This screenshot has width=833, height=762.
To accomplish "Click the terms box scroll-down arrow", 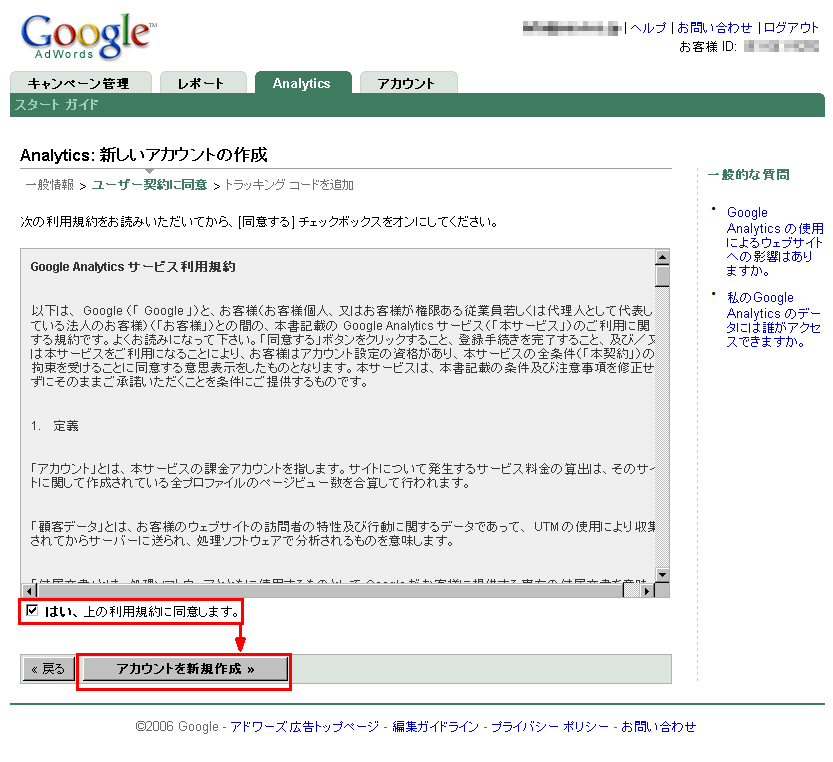I will point(662,574).
